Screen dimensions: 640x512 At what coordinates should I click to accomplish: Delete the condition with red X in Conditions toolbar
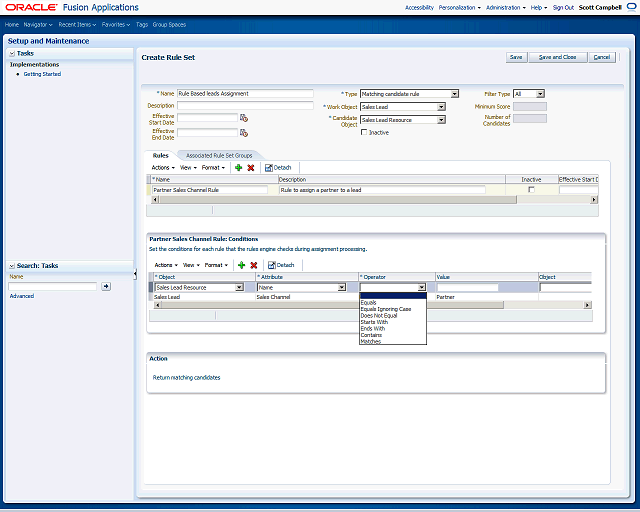pyautogui.click(x=253, y=265)
